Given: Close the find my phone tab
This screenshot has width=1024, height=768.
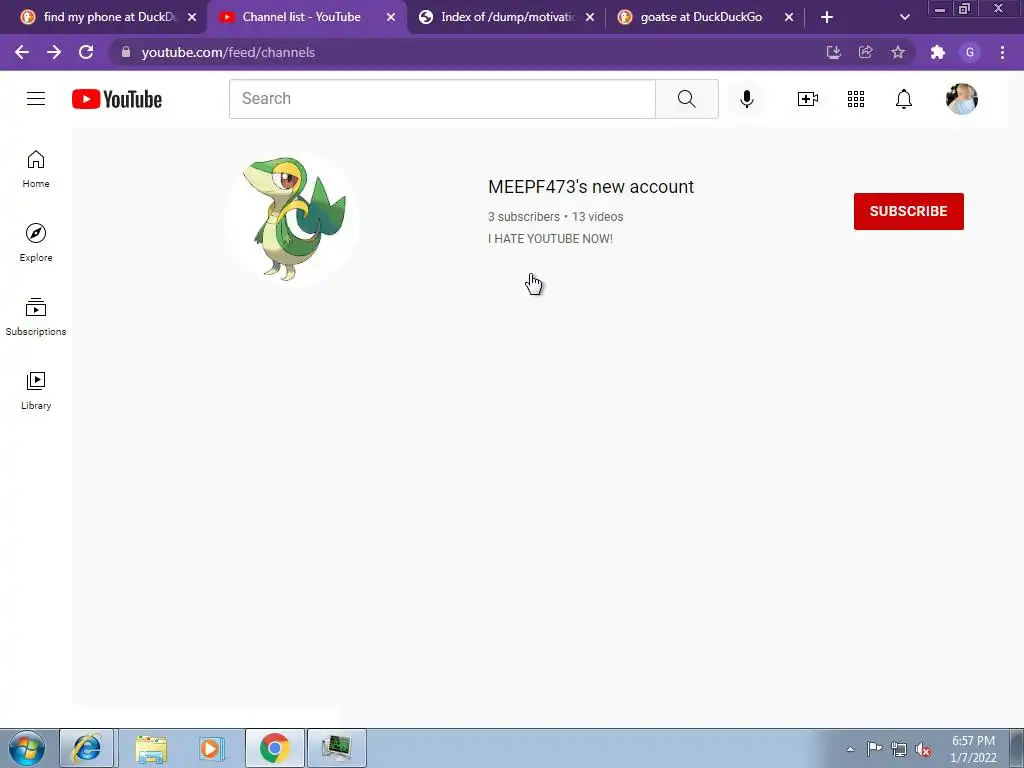Looking at the screenshot, I should [x=192, y=18].
